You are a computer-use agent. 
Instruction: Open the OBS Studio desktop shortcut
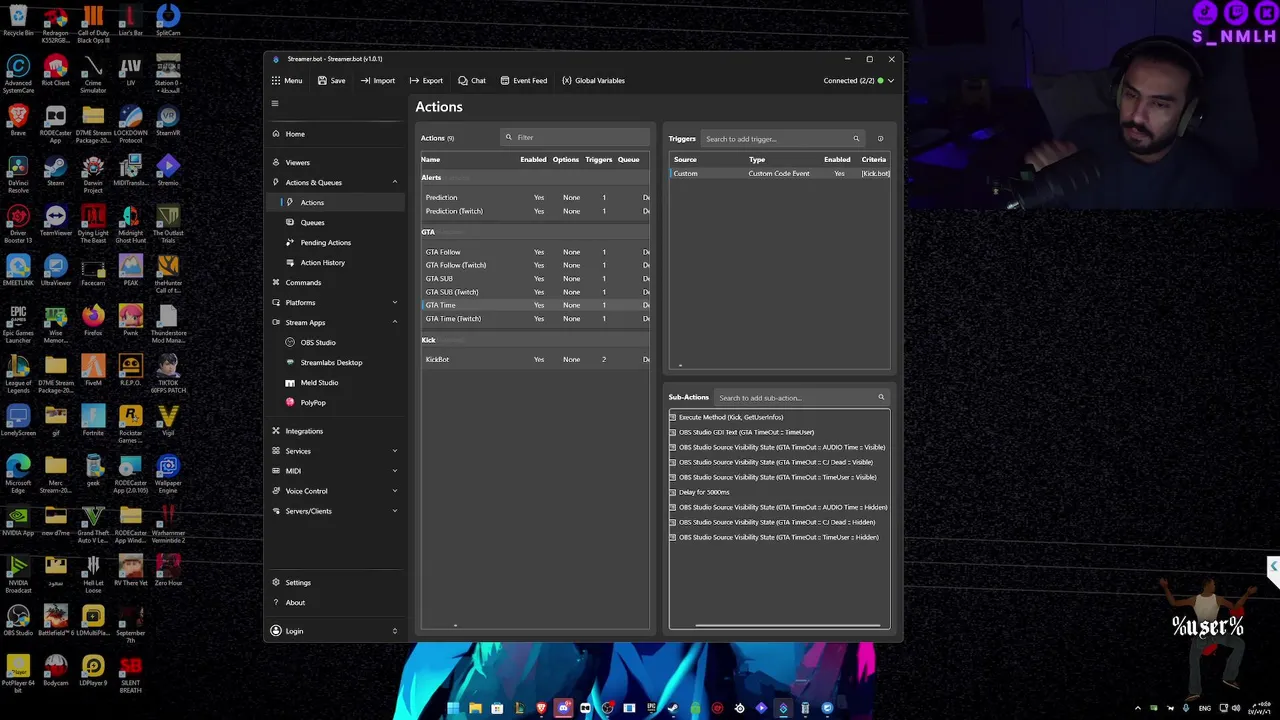18,620
